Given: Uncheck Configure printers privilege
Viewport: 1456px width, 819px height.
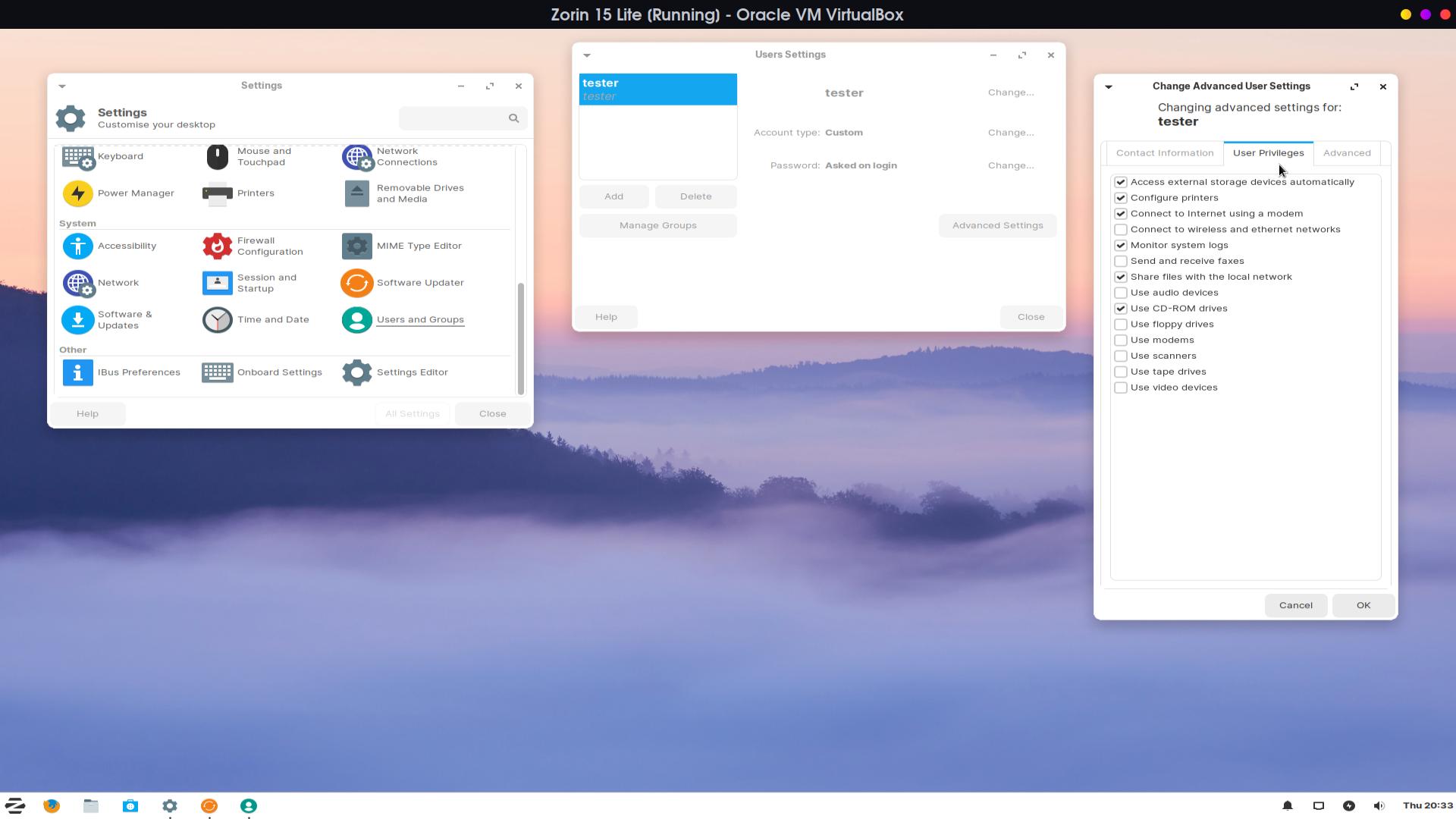Looking at the screenshot, I should [1121, 198].
